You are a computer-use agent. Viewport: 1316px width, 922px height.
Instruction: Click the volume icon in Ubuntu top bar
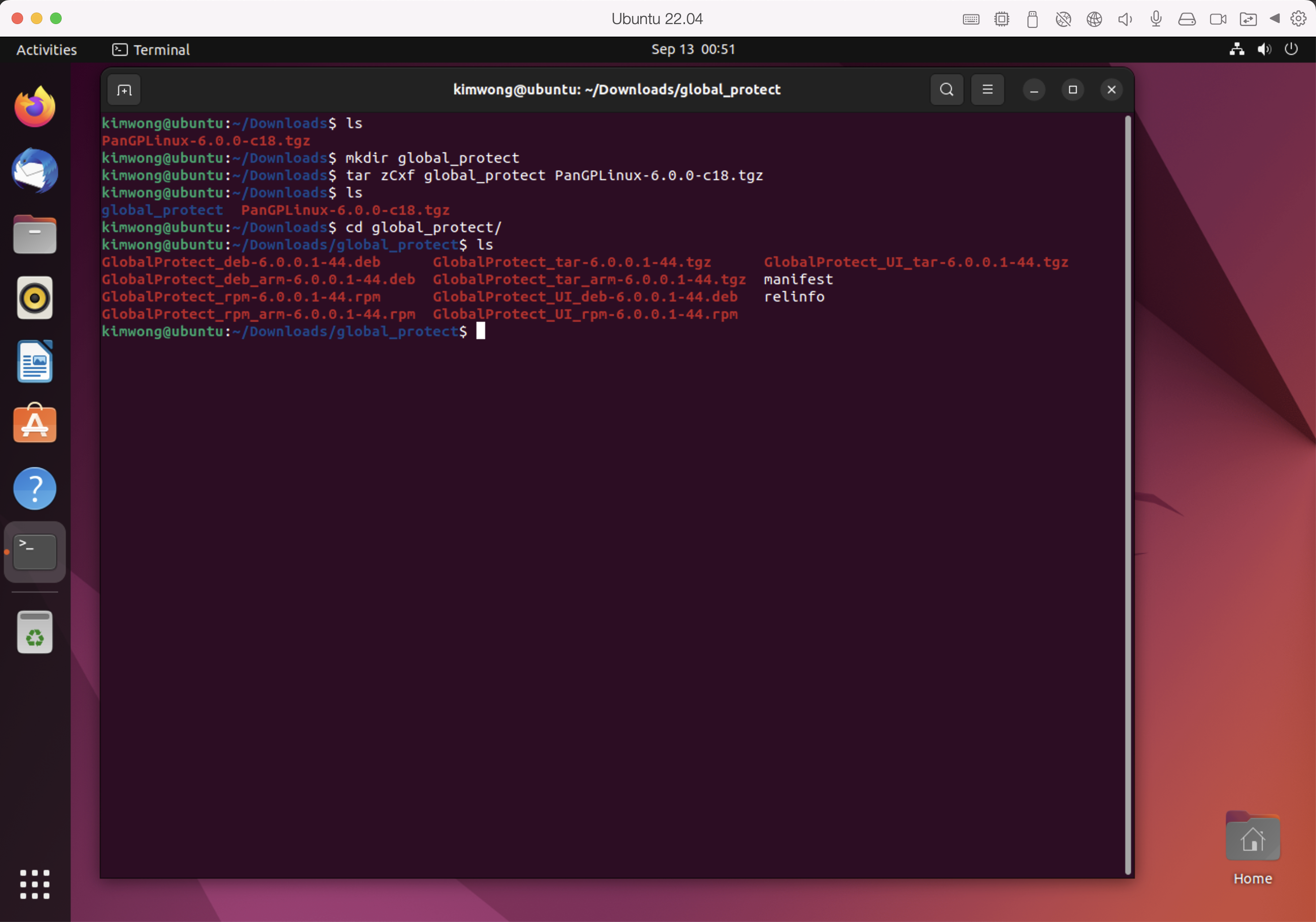point(1264,50)
